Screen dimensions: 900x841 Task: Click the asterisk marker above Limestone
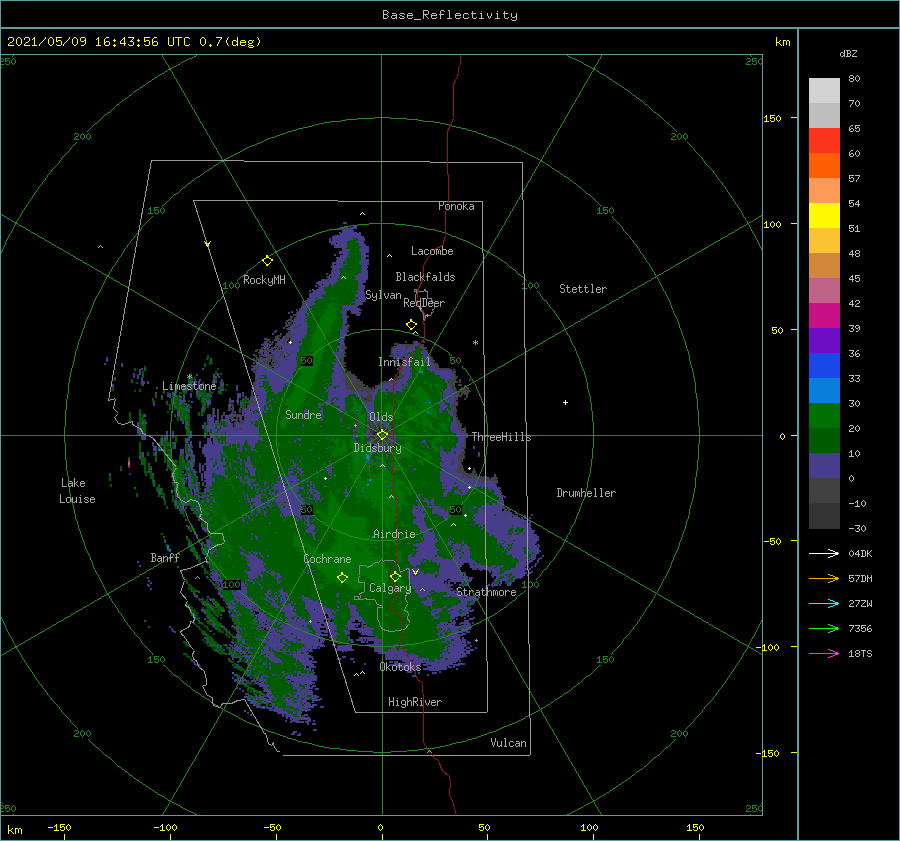[x=189, y=377]
